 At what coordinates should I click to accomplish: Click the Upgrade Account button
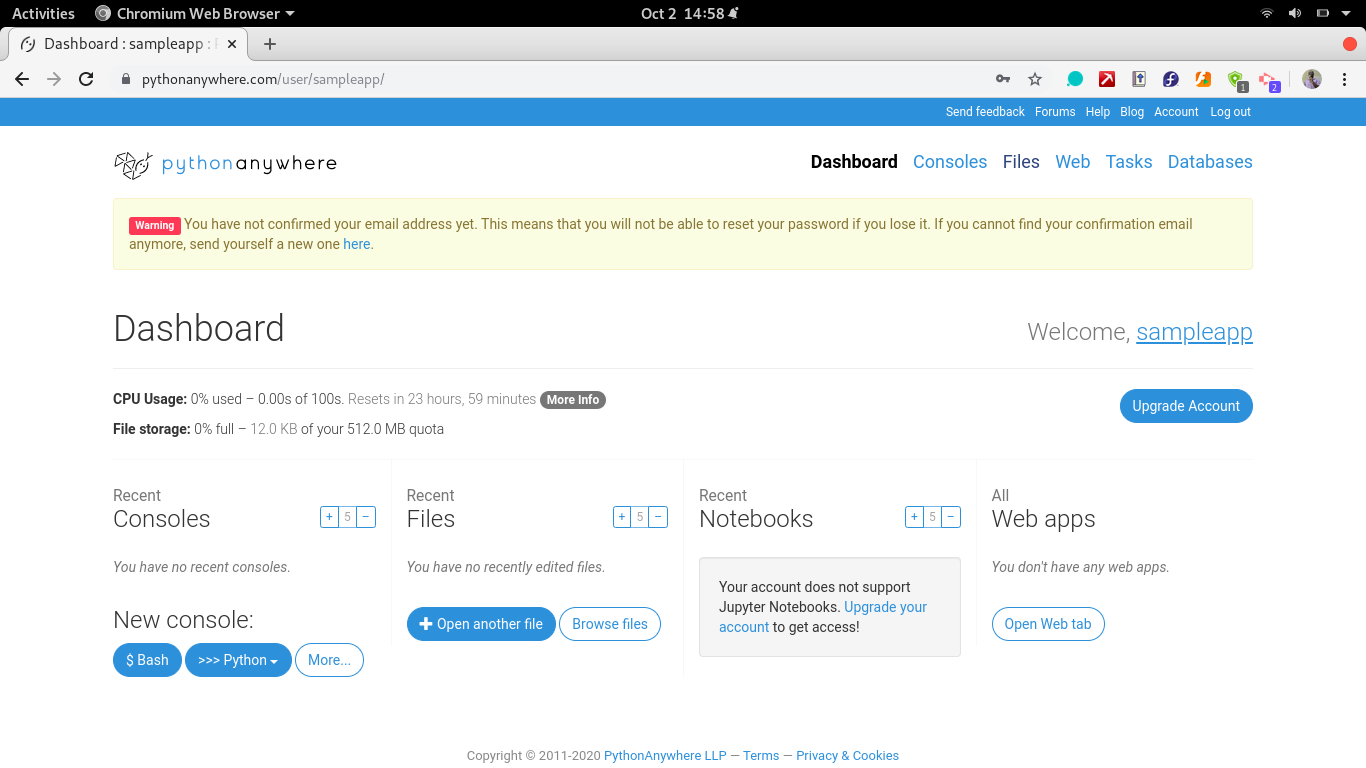(x=1186, y=406)
